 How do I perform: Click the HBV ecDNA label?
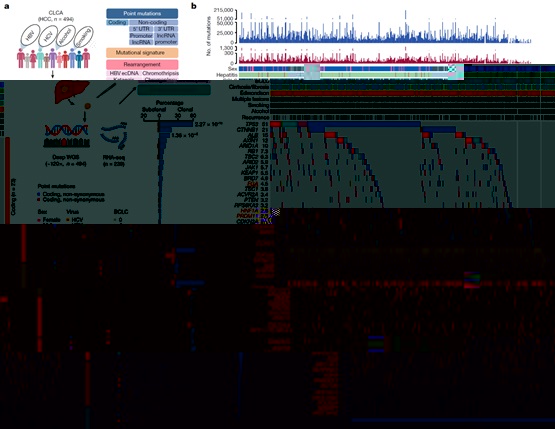pos(124,73)
